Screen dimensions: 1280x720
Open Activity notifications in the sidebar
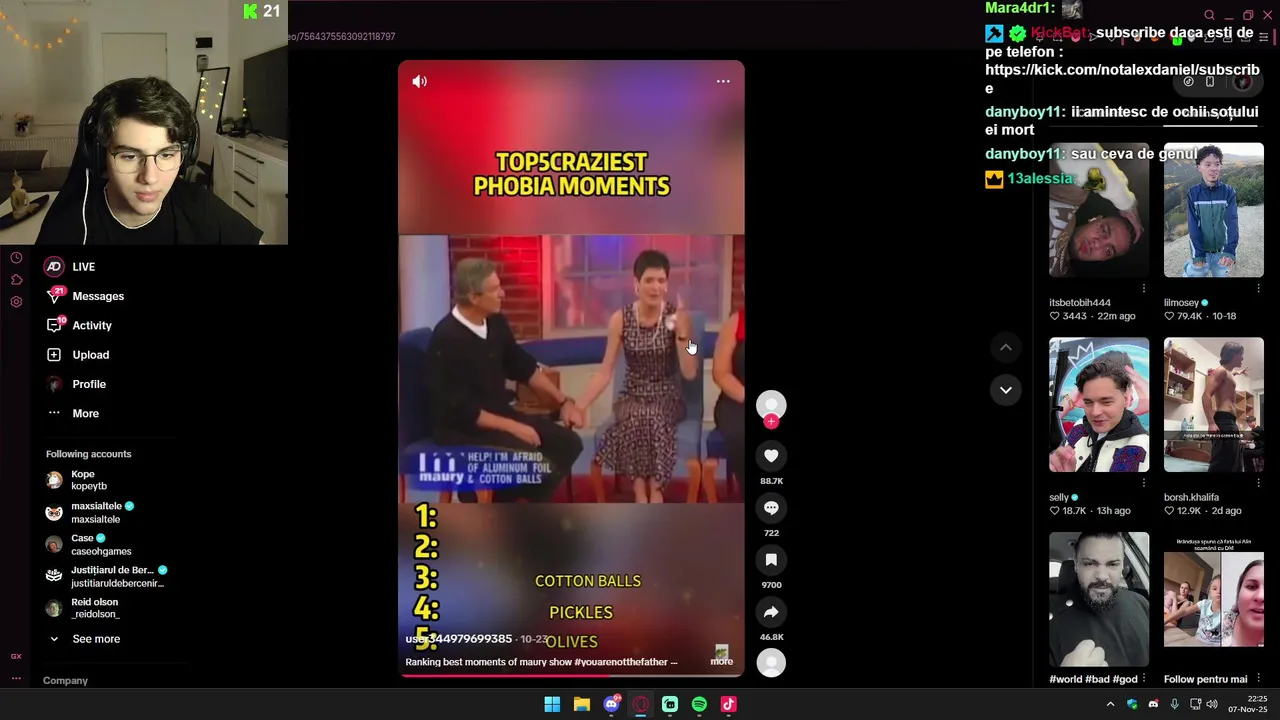point(79,325)
